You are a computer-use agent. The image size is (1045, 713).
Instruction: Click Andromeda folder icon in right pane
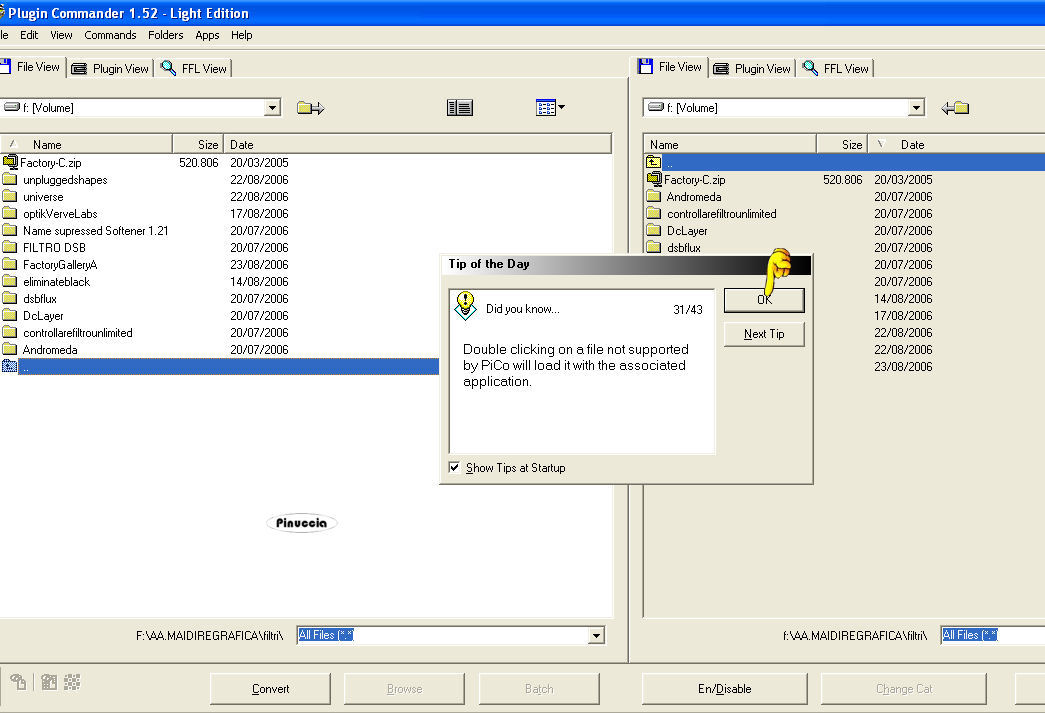click(x=654, y=196)
